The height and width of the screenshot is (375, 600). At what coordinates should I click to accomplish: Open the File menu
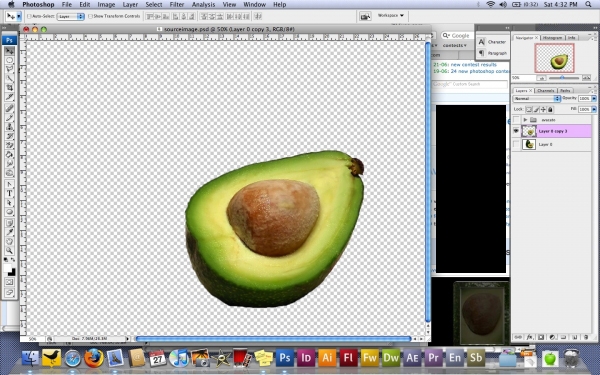pos(67,5)
